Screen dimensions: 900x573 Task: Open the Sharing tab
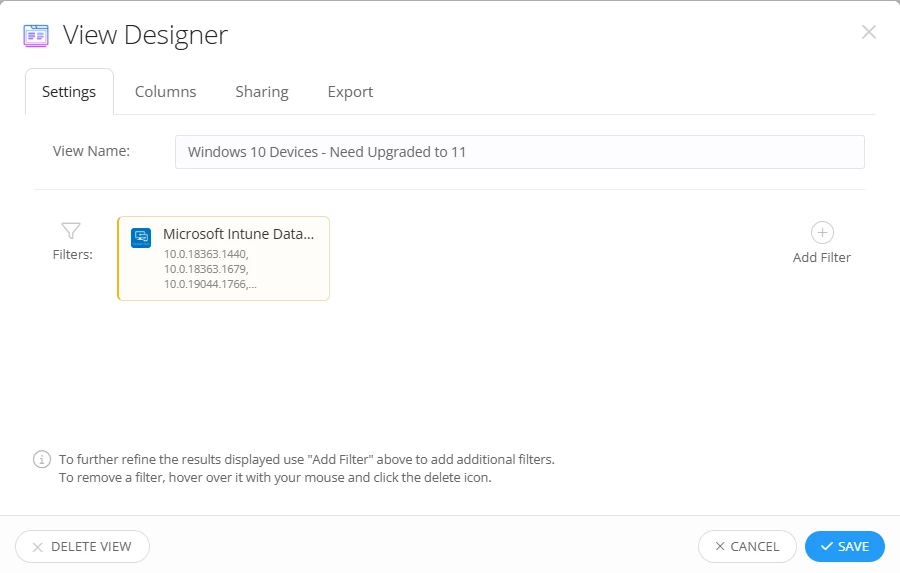click(262, 92)
